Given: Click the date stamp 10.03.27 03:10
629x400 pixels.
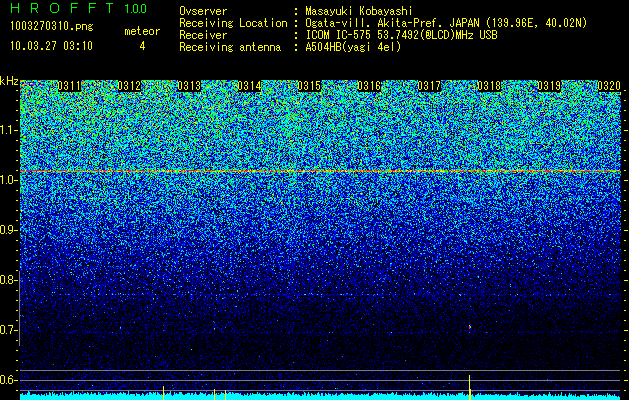Looking at the screenshot, I should coord(51,46).
